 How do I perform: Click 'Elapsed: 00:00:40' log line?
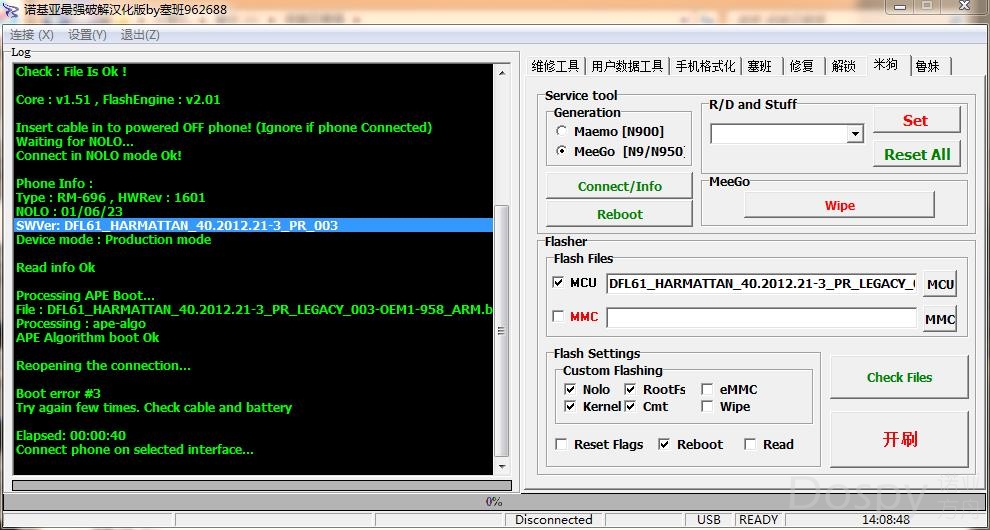(71, 435)
